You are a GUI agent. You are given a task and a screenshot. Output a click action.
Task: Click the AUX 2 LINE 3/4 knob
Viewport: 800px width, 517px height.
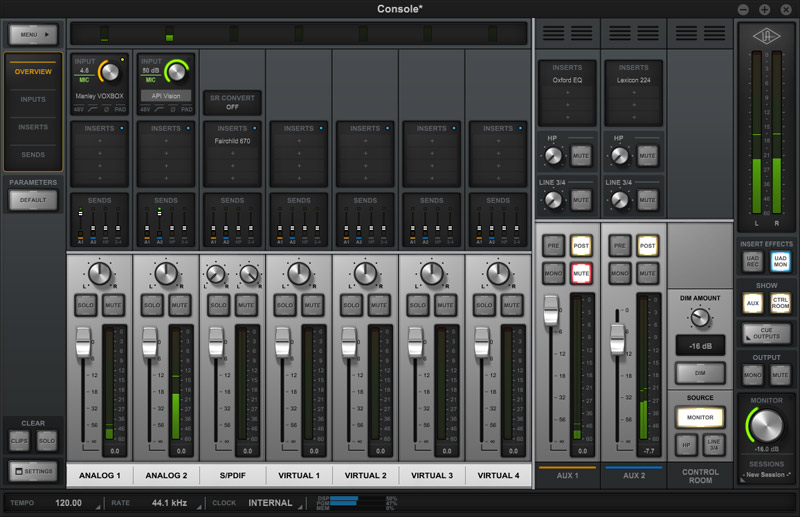(619, 200)
